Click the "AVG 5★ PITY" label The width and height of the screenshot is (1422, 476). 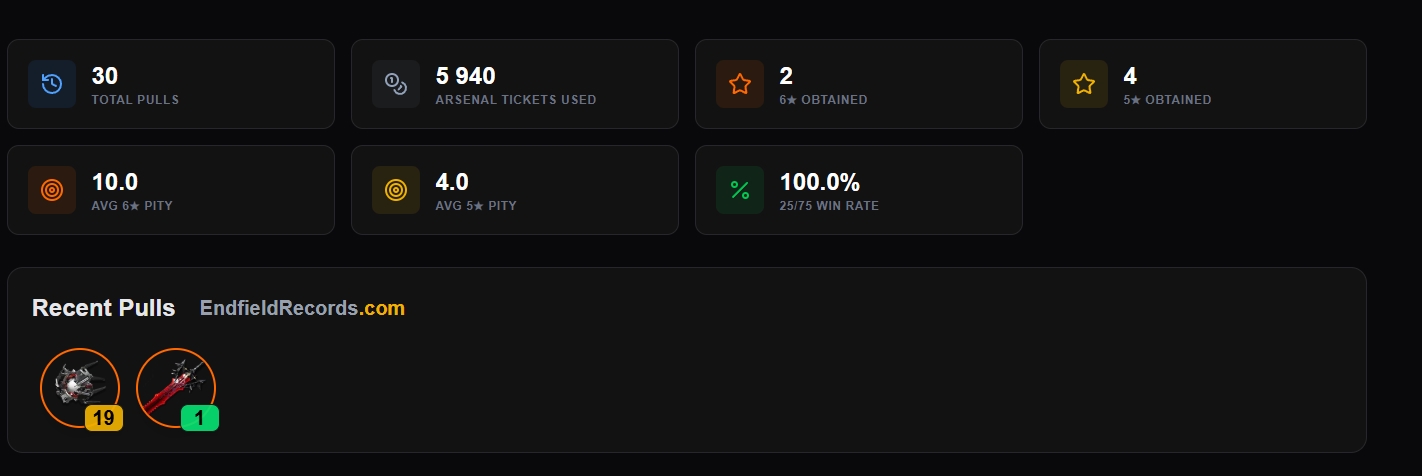(x=476, y=206)
